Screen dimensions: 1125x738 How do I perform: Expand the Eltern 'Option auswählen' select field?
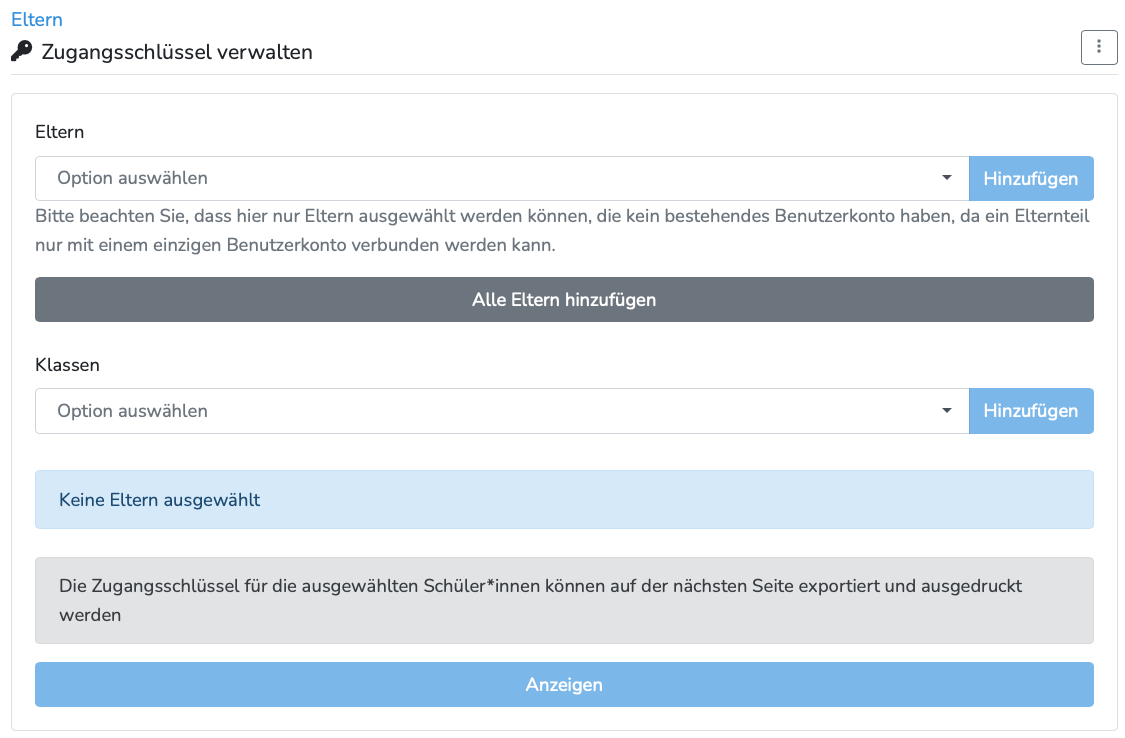tap(500, 178)
